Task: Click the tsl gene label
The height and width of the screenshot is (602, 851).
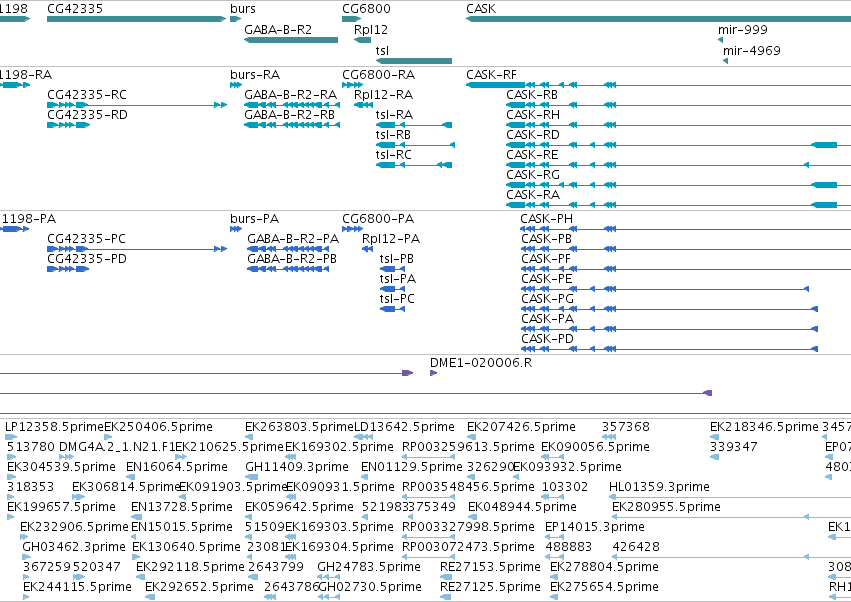Action: 382,50
